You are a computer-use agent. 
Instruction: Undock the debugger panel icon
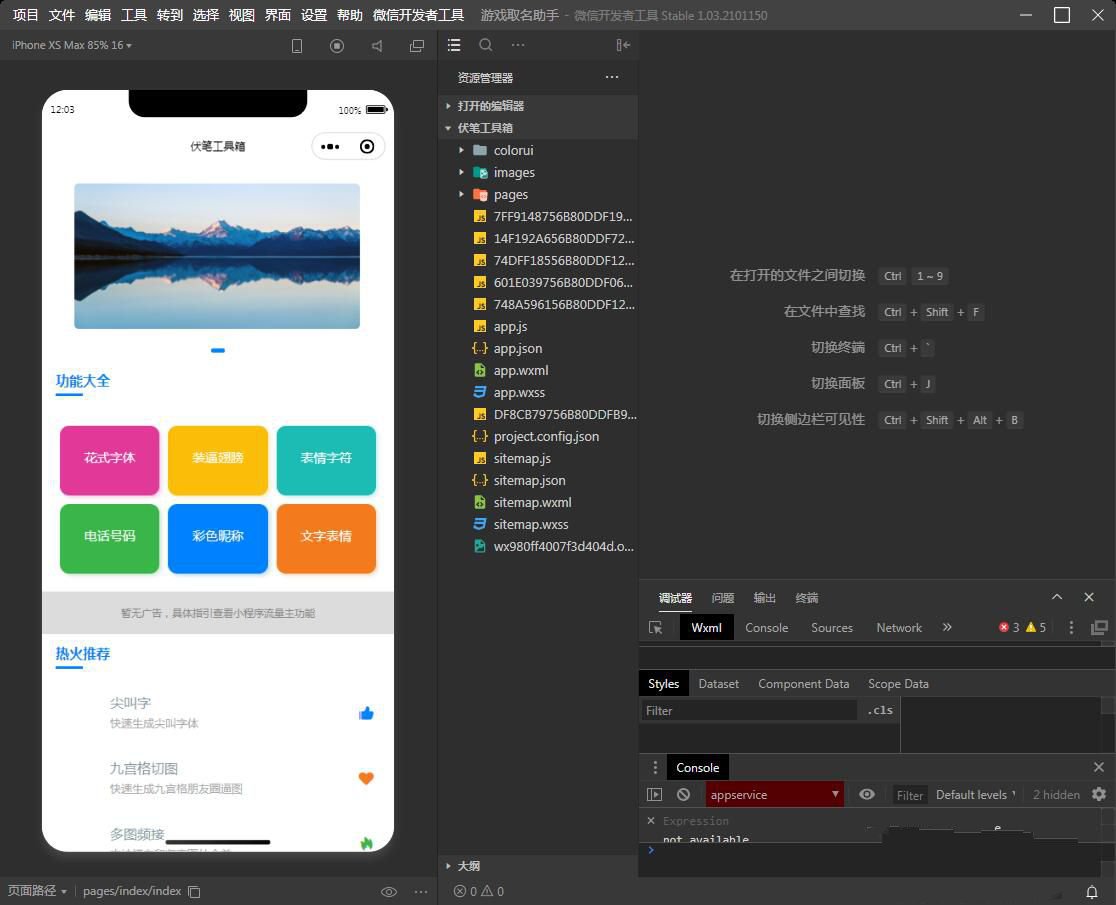1100,628
